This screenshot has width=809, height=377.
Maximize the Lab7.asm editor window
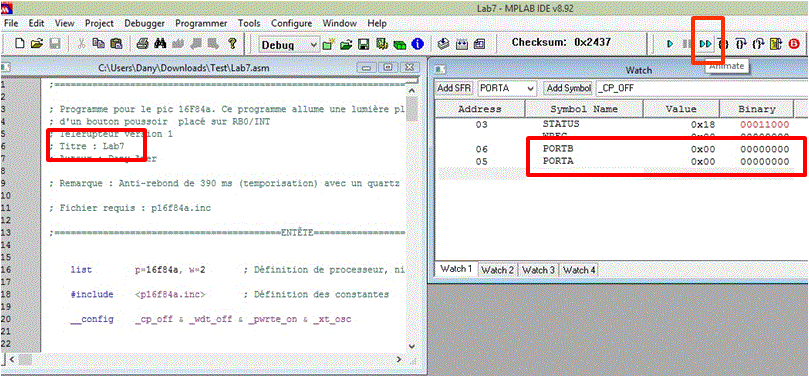pos(388,68)
